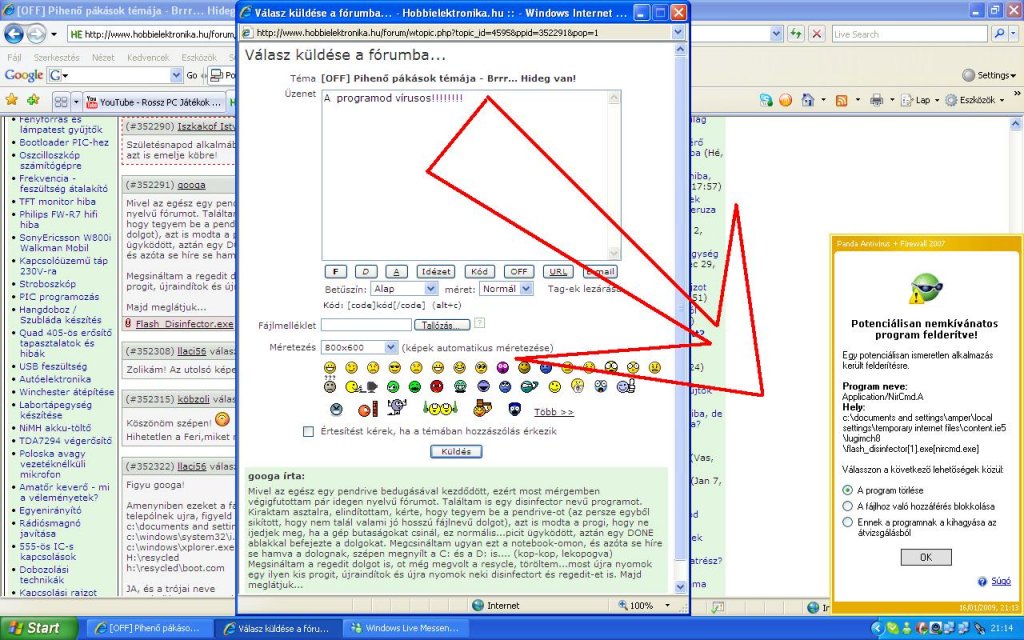Click Panda Súgó help icon
Screen dimensions: 1024x640
click(982, 581)
